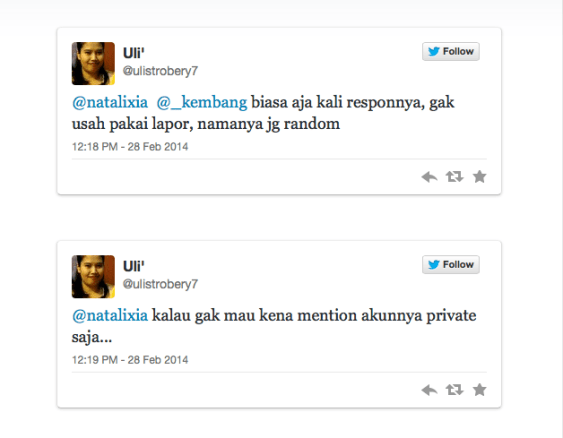563x438 pixels.
Task: Open @natalixia mention in the first tweet
Action: (x=110, y=103)
